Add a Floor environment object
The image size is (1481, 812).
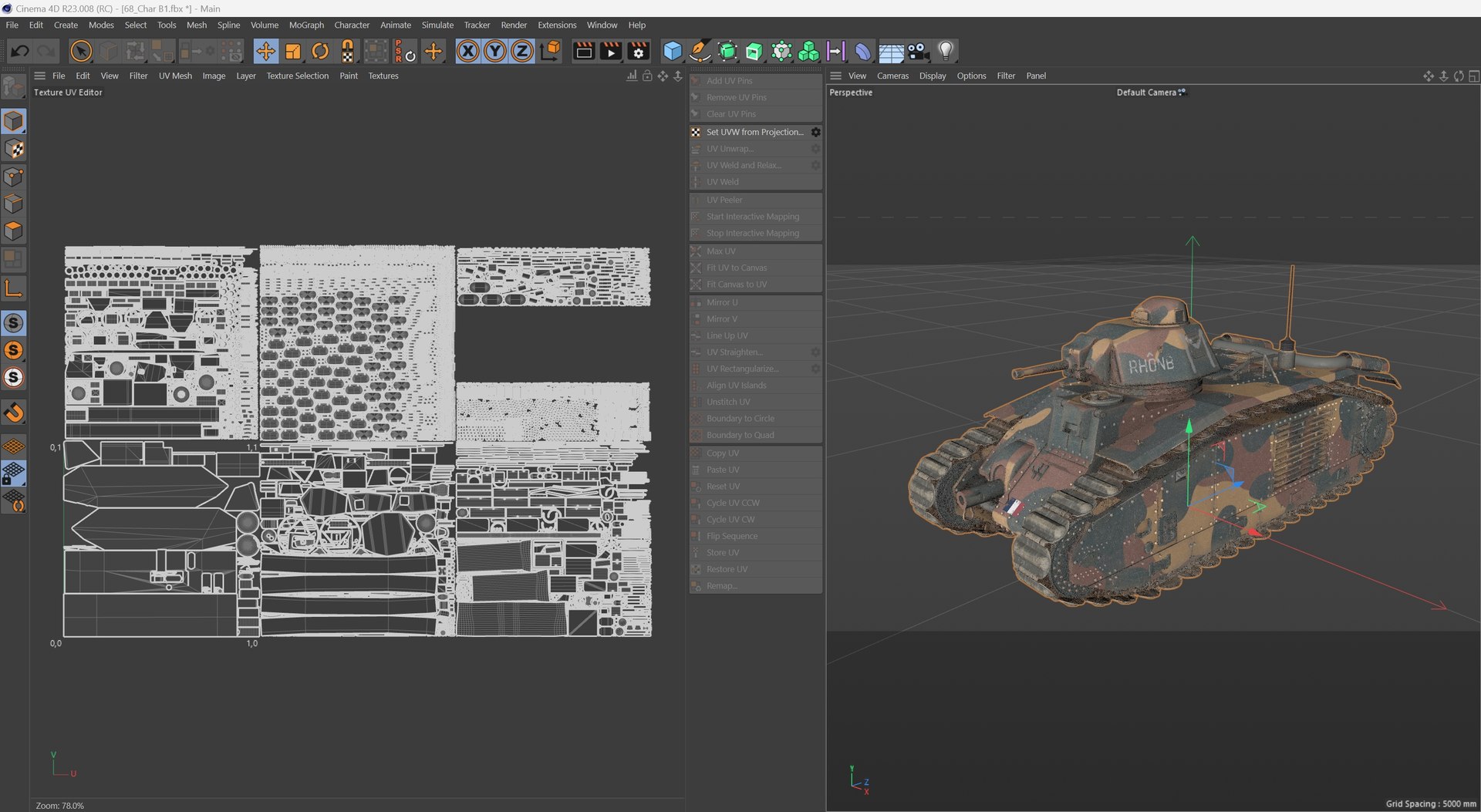click(x=891, y=52)
